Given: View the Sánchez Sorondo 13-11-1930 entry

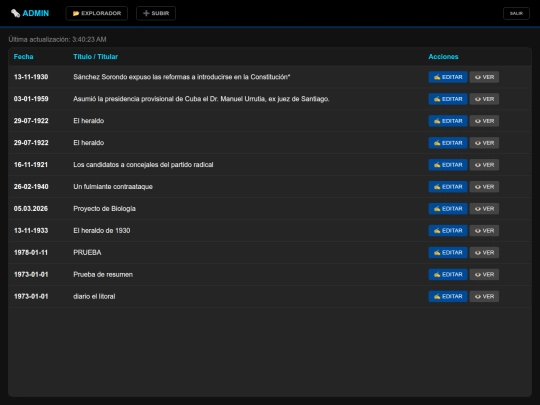Looking at the screenshot, I should coord(484,77).
